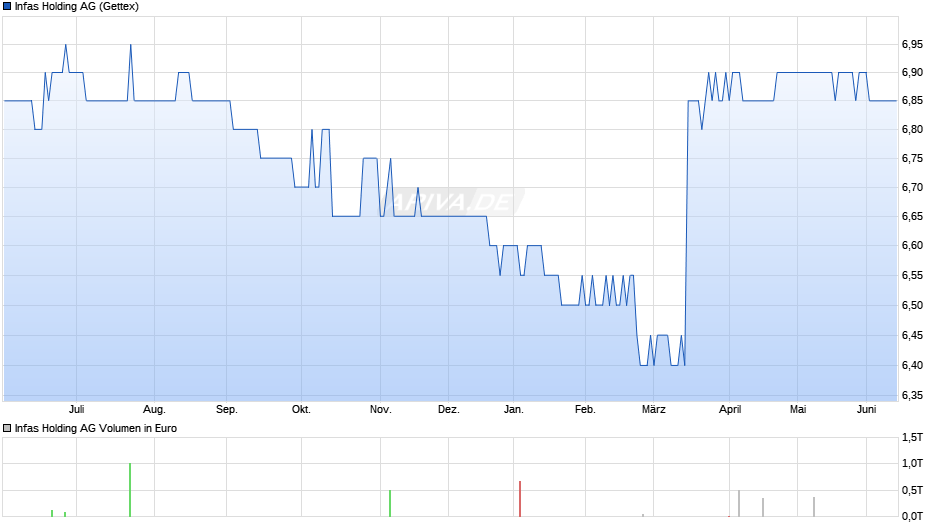
Task: Click the 'Infas Holding AG Volumen in Euro' label
Action: click(96, 428)
